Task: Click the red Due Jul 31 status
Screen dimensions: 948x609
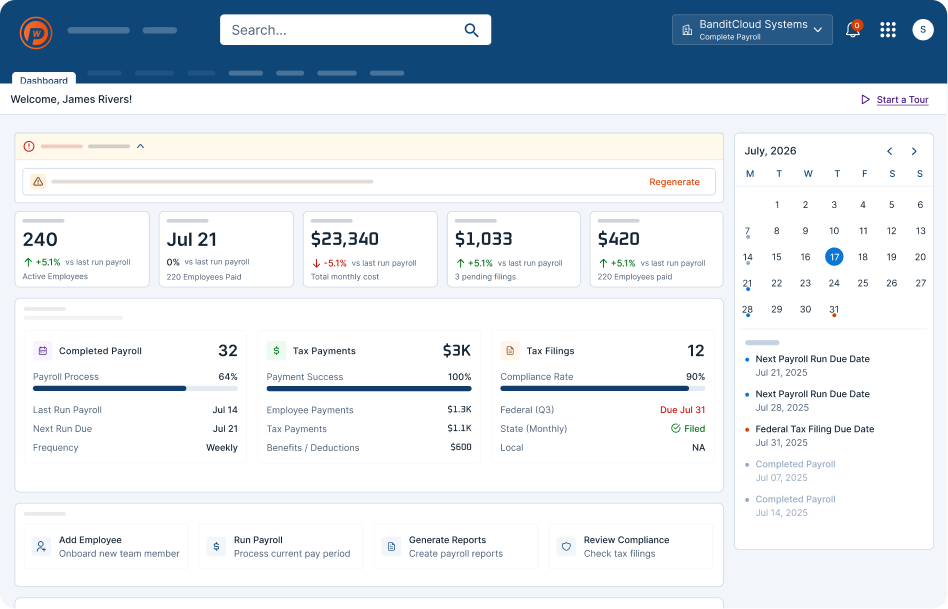Action: (x=682, y=410)
